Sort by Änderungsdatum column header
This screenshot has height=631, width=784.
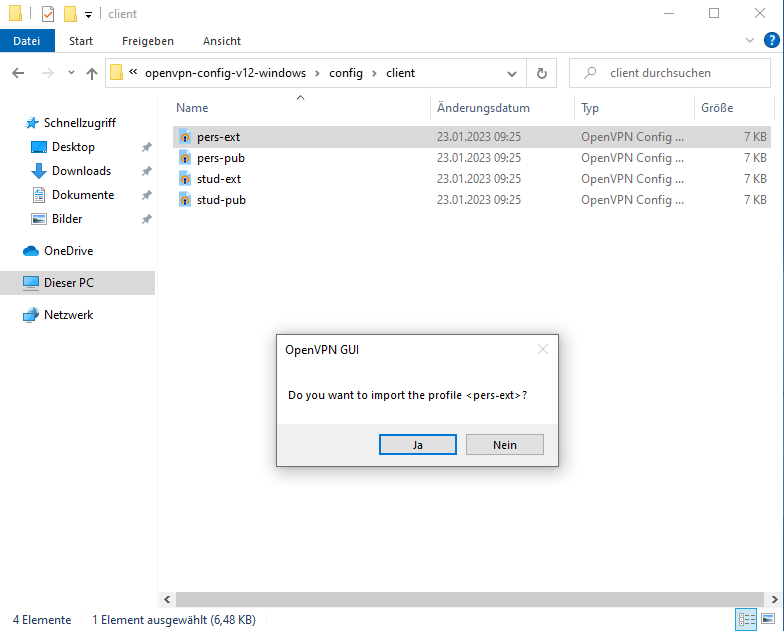(x=483, y=108)
